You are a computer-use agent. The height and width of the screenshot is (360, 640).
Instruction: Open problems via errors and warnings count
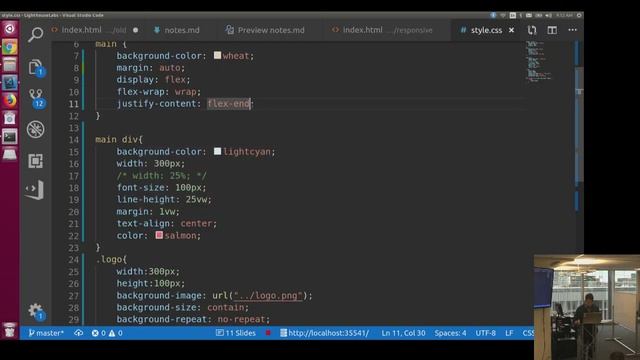107,333
